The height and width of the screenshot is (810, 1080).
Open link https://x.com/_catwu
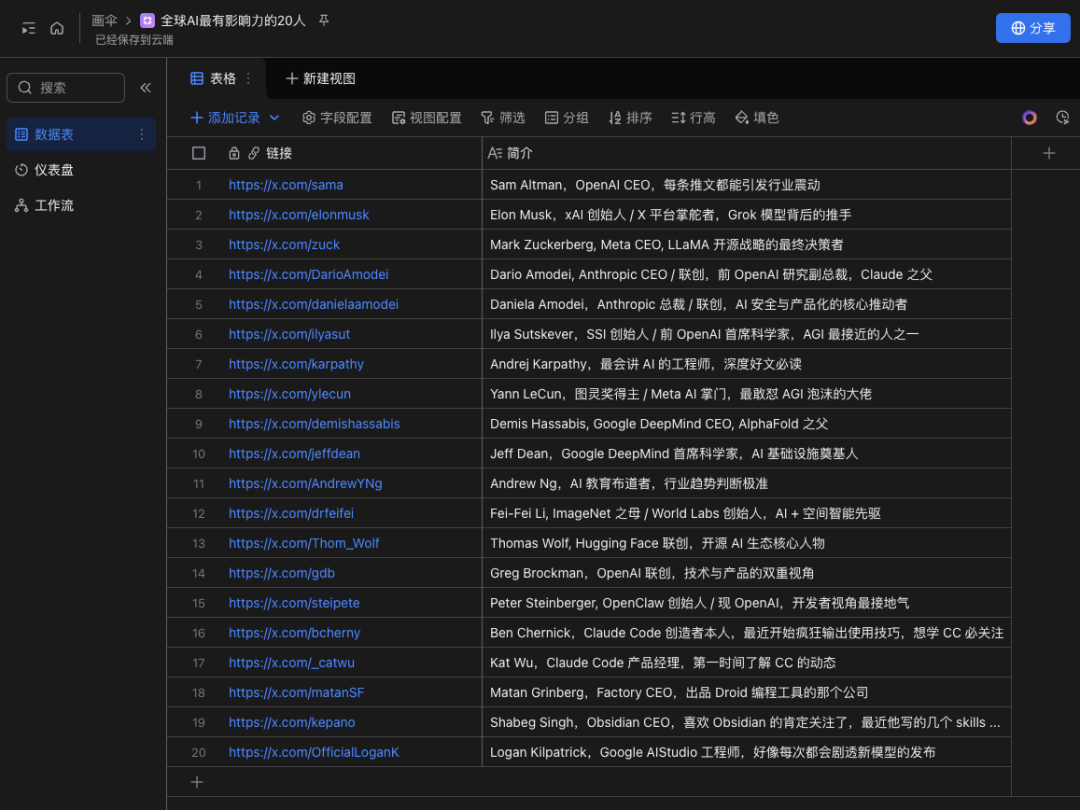pos(291,663)
